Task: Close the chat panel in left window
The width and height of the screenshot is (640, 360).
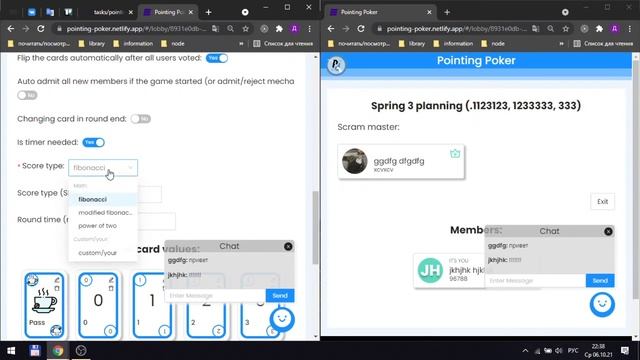Action: pyautogui.click(x=288, y=247)
